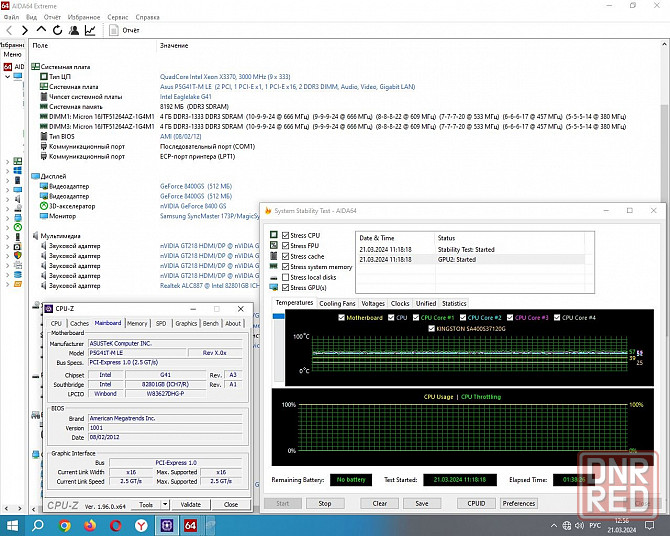Viewport: 670px width, 536px height.
Task: Launch Firefox from the taskbar
Action: 91,524
